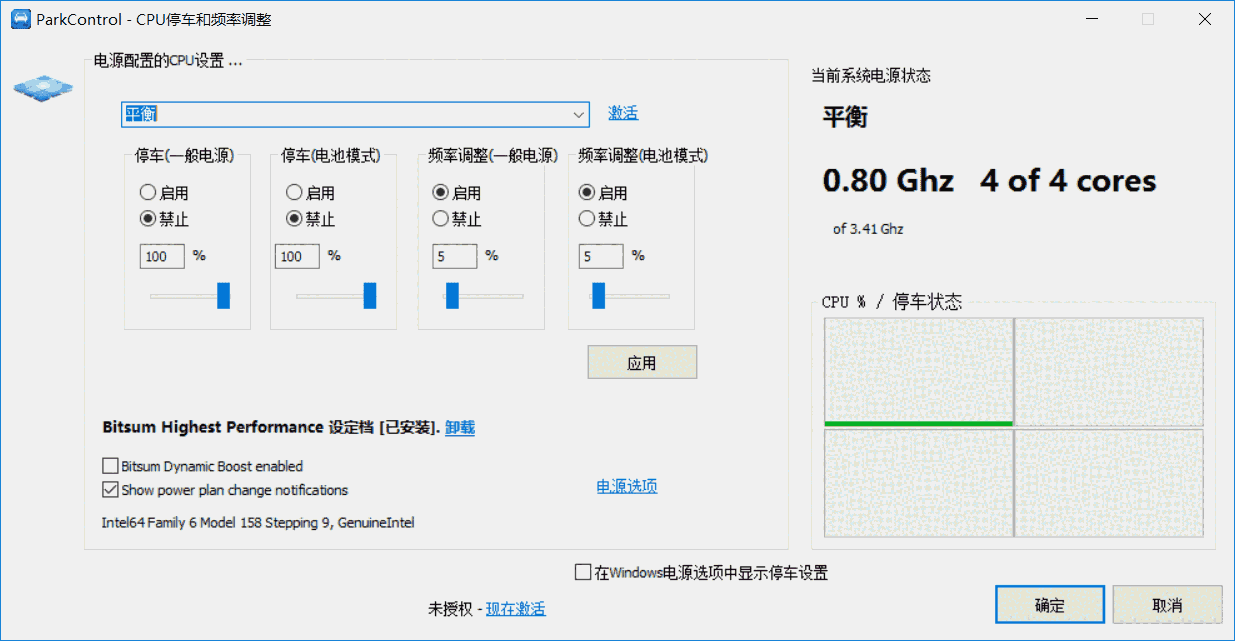This screenshot has width=1235, height=641.
Task: Close the ParkControl window
Action: tap(1205, 19)
